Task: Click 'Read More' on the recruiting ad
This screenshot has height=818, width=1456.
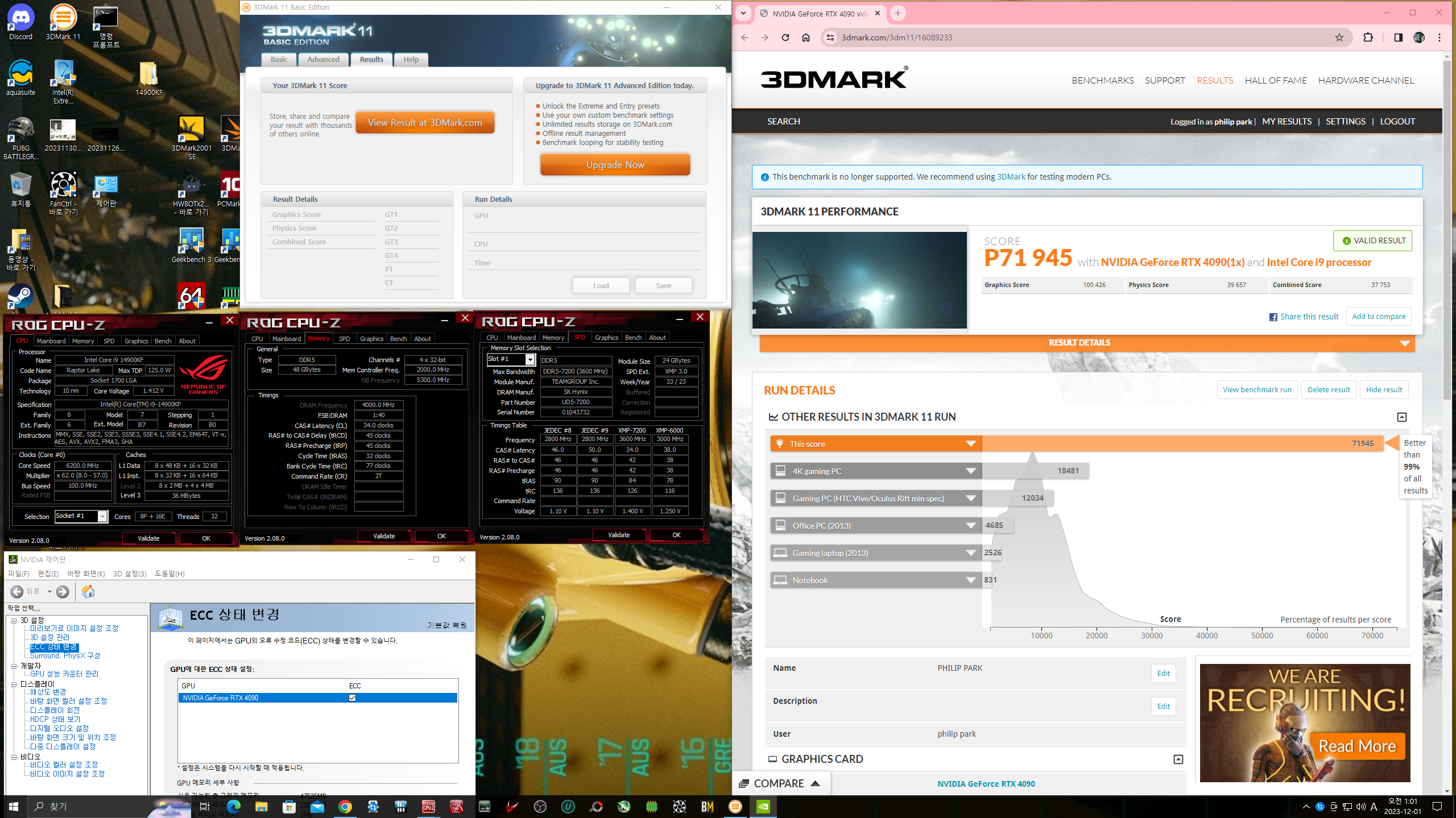Action: 1357,746
